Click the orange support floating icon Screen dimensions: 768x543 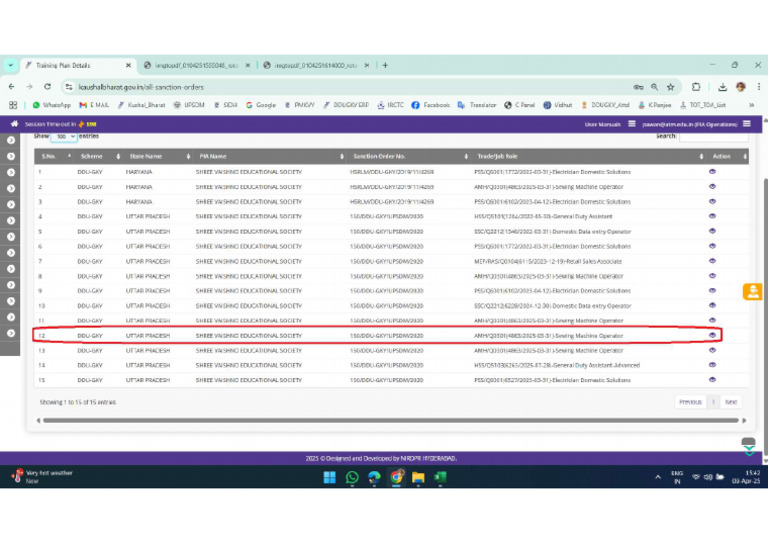(752, 292)
